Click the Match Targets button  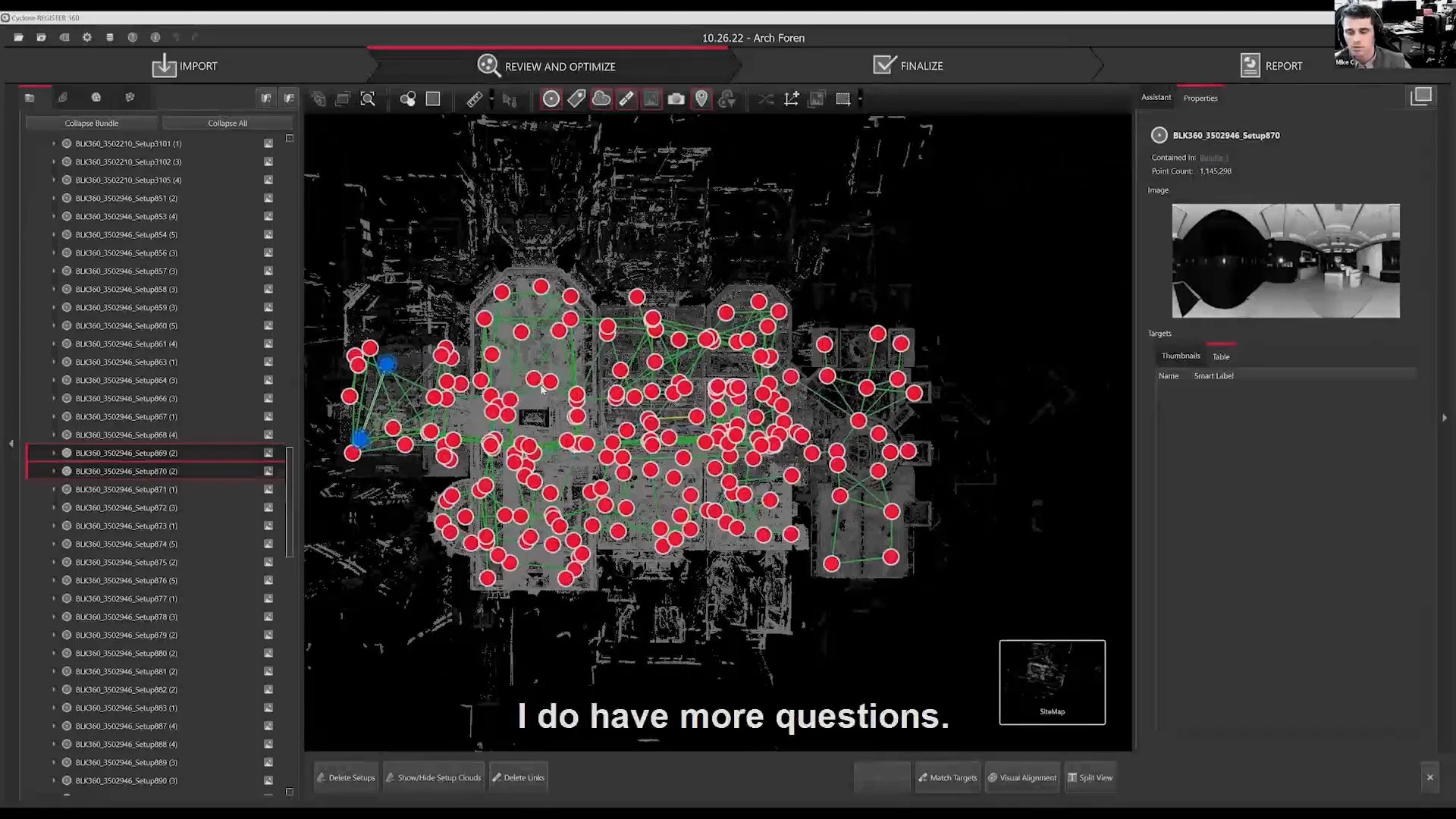coord(948,777)
